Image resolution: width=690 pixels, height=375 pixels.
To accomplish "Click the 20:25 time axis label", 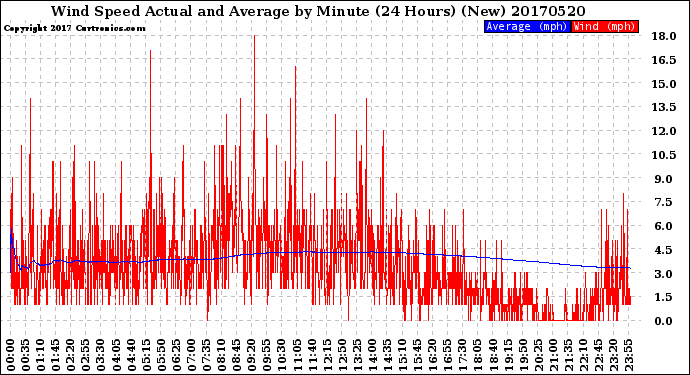I will [x=539, y=355].
